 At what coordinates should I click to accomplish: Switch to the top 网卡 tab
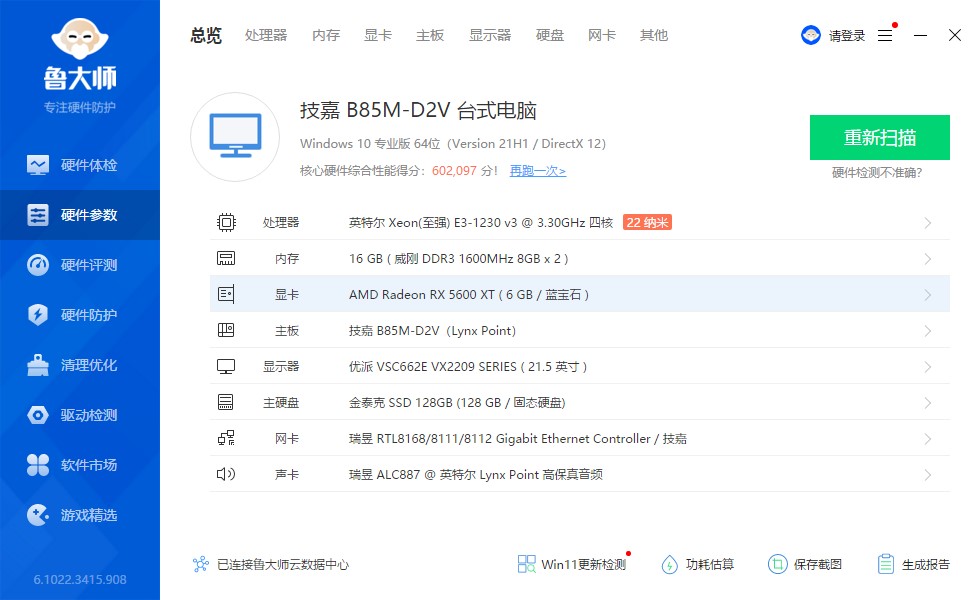(x=602, y=36)
